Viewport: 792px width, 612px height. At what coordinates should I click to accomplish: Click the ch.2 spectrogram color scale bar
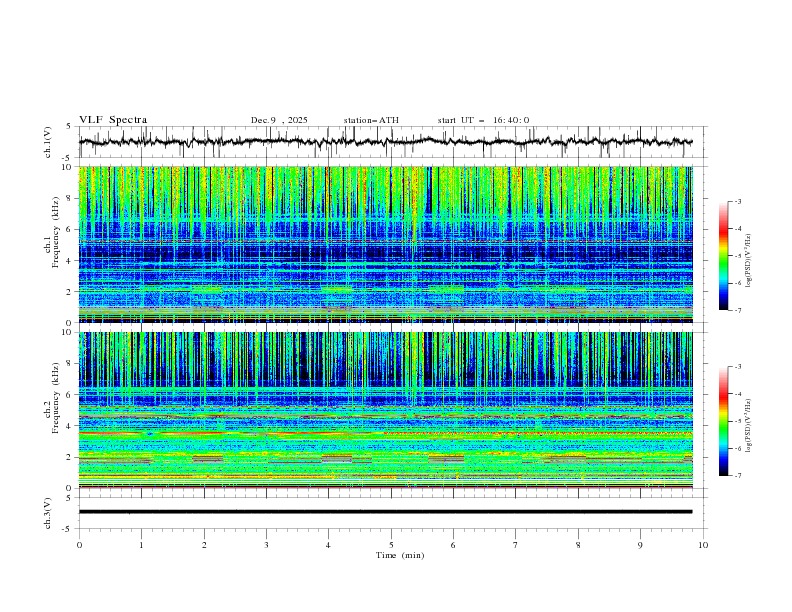pos(724,421)
